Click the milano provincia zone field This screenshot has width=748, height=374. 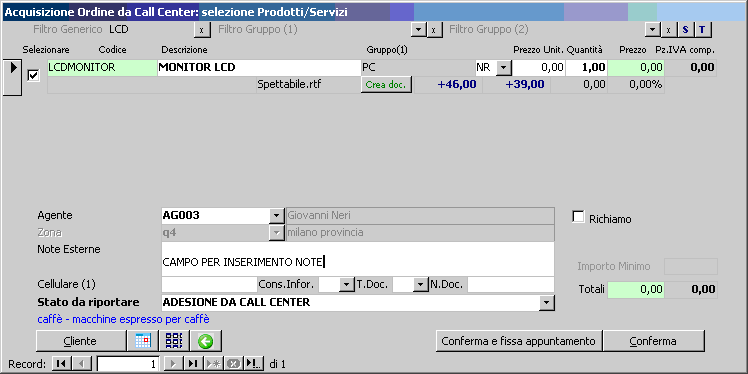(420, 233)
